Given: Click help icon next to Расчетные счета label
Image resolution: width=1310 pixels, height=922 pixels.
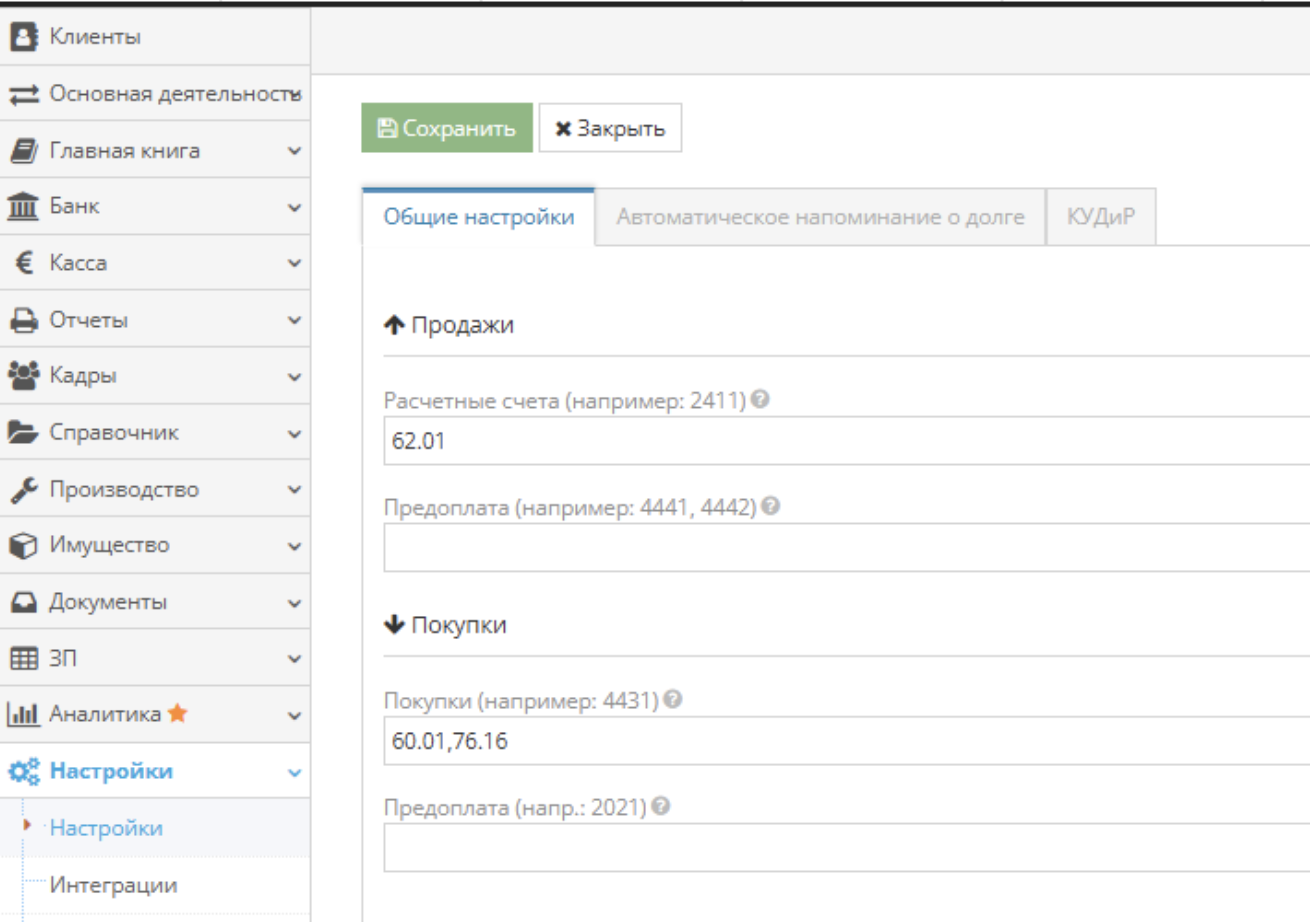Looking at the screenshot, I should (x=760, y=399).
